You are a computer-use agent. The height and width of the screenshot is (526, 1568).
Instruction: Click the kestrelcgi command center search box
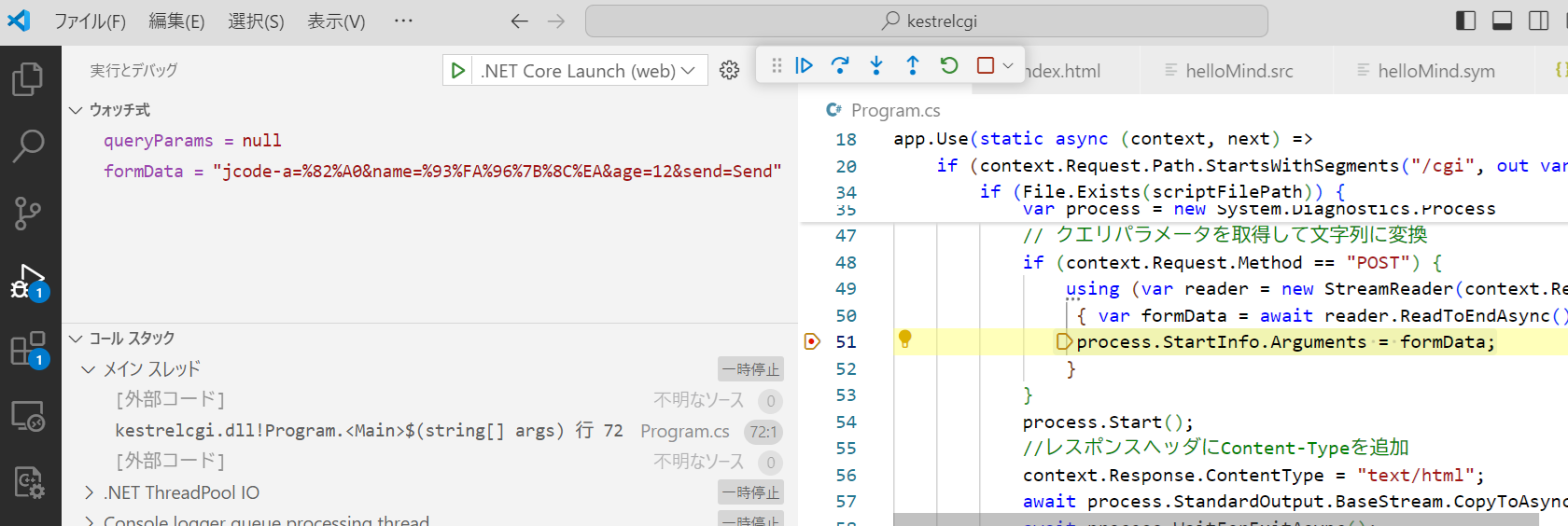coord(926,21)
